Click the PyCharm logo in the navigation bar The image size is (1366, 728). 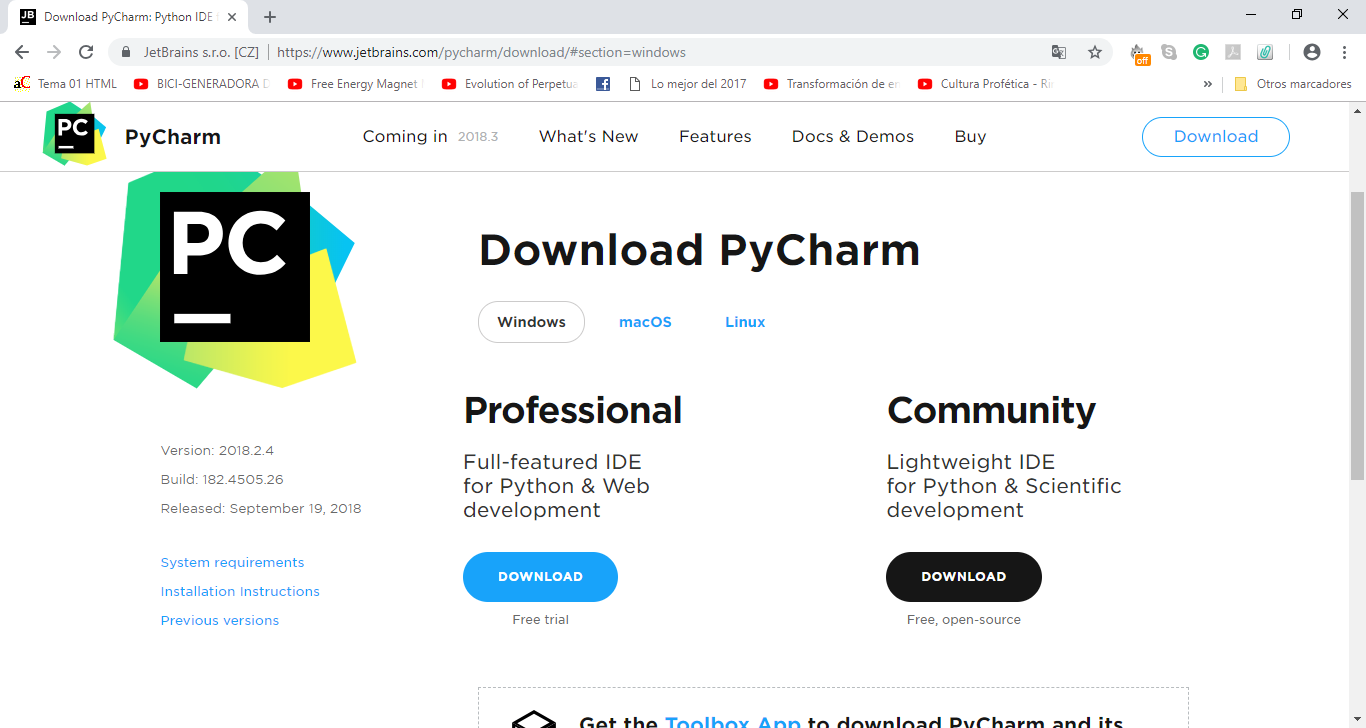[74, 134]
